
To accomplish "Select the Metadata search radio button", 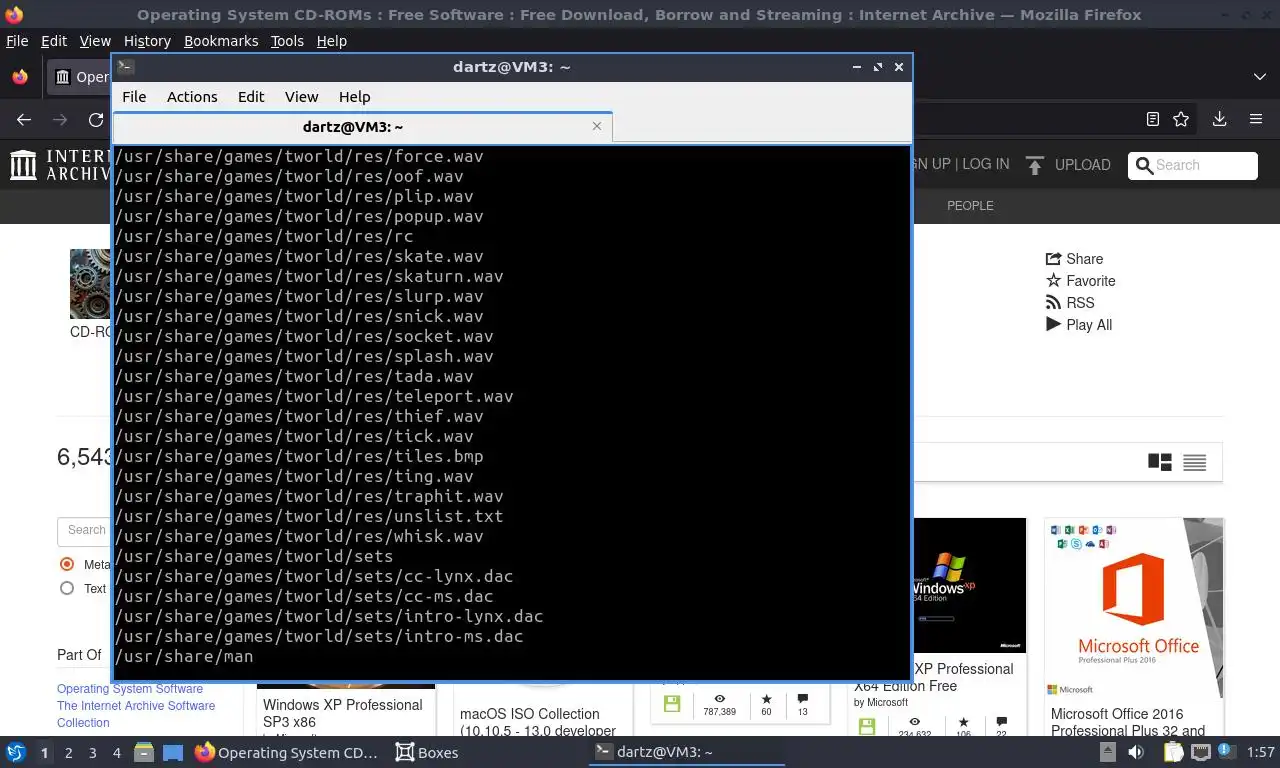I will tap(67, 564).
